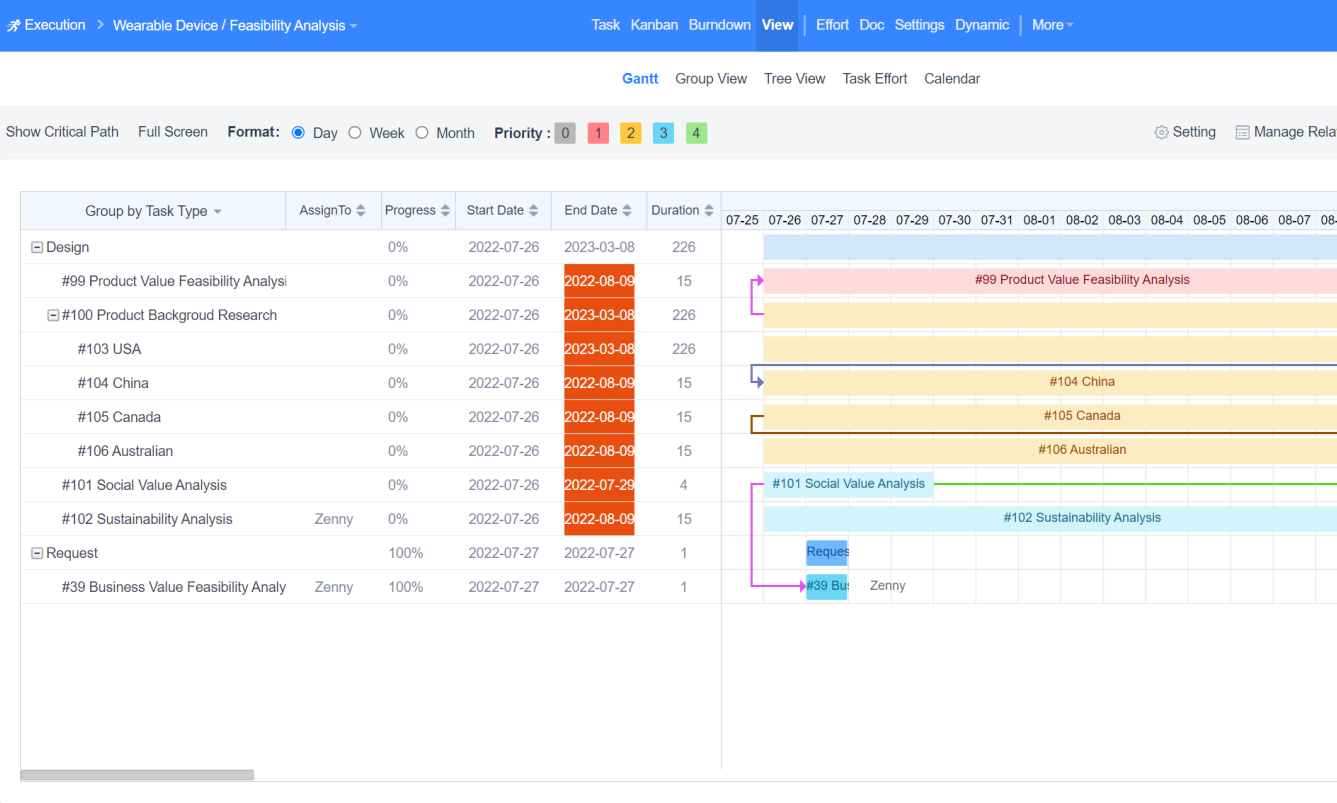This screenshot has height=803, width=1337.
Task: Sort by End Date column arrows
Action: (627, 211)
